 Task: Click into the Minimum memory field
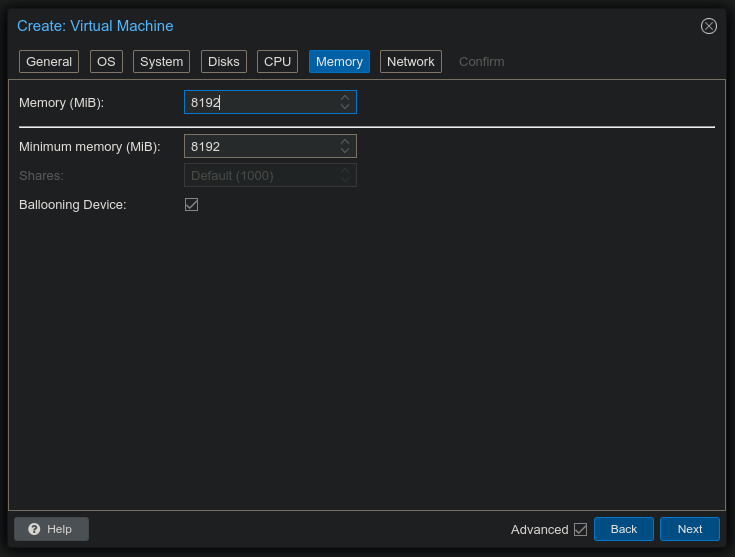point(260,146)
